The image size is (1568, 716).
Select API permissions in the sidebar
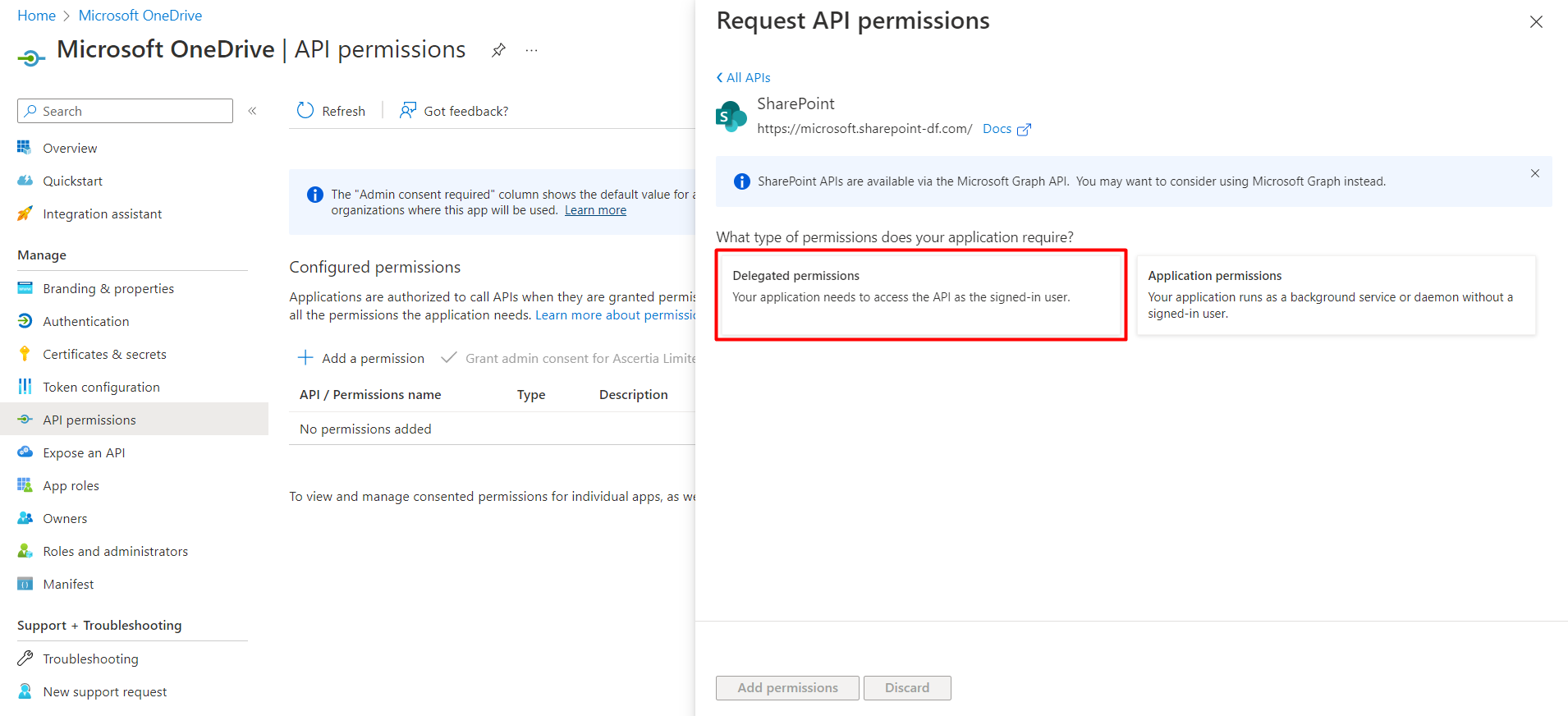[x=134, y=420]
